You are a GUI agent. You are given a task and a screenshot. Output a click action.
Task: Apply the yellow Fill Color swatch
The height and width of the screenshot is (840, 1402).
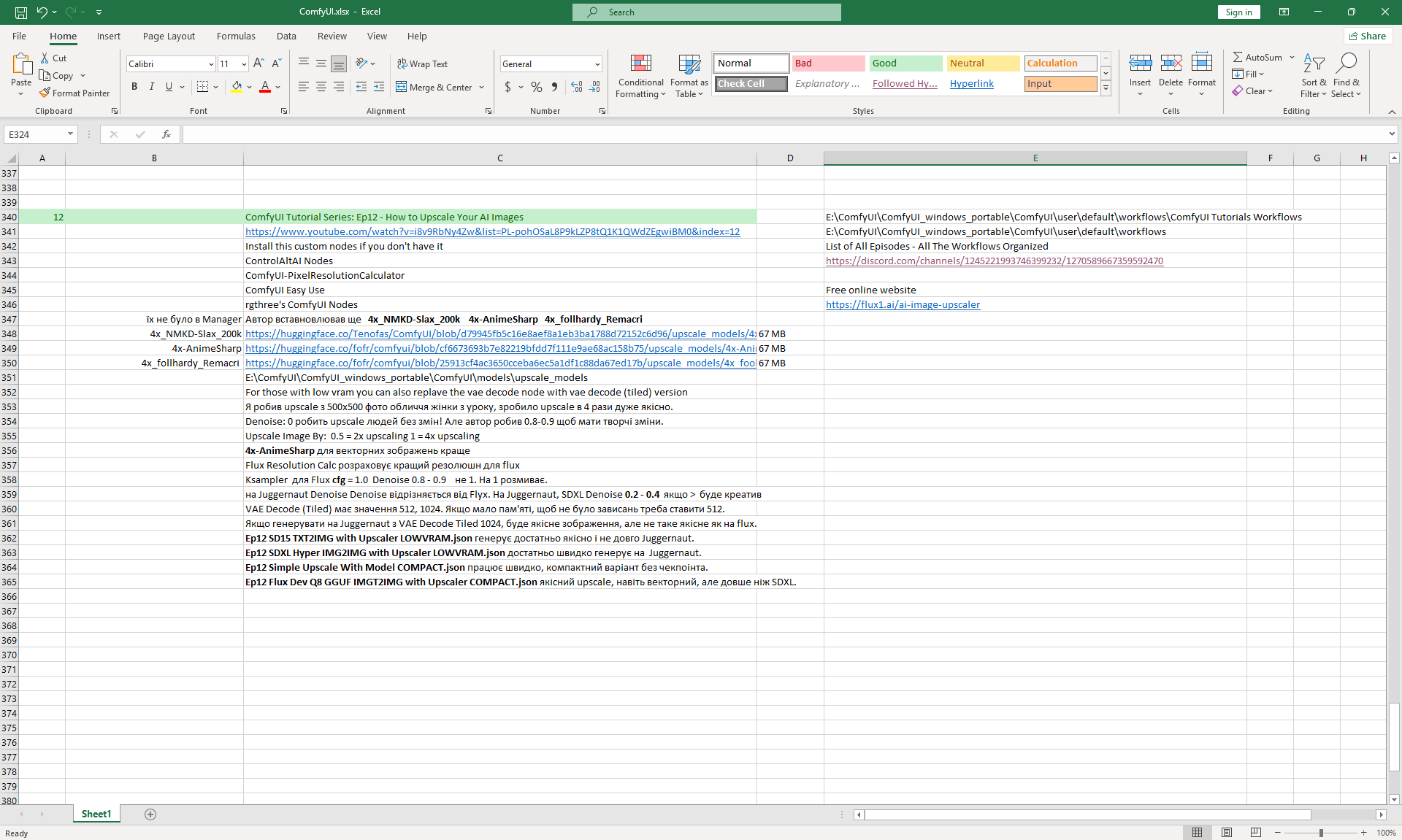(x=237, y=87)
